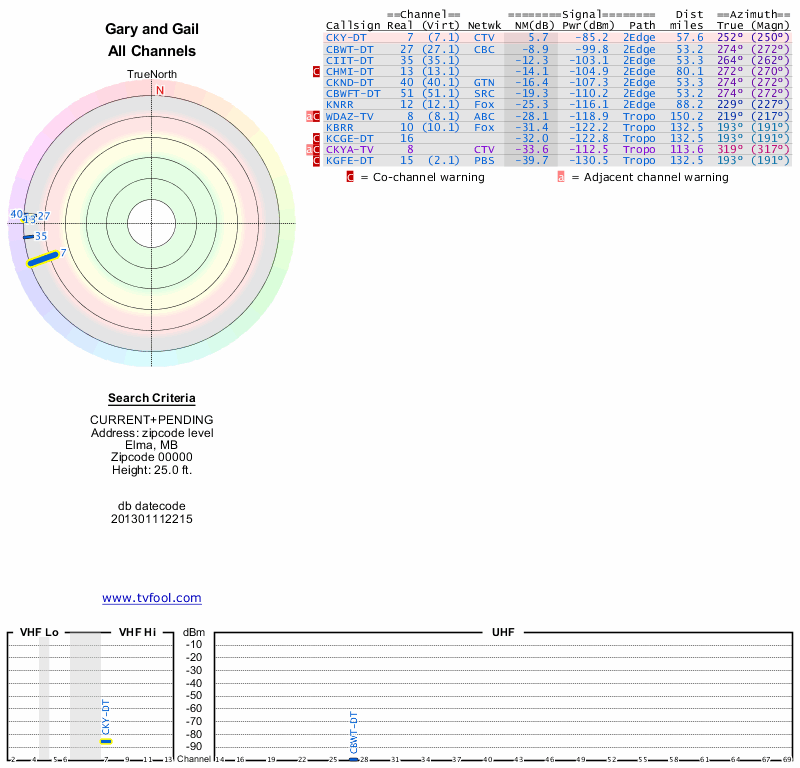
Task: Click the co-channel warning icon beside KGFE-DT
Action: click(317, 160)
